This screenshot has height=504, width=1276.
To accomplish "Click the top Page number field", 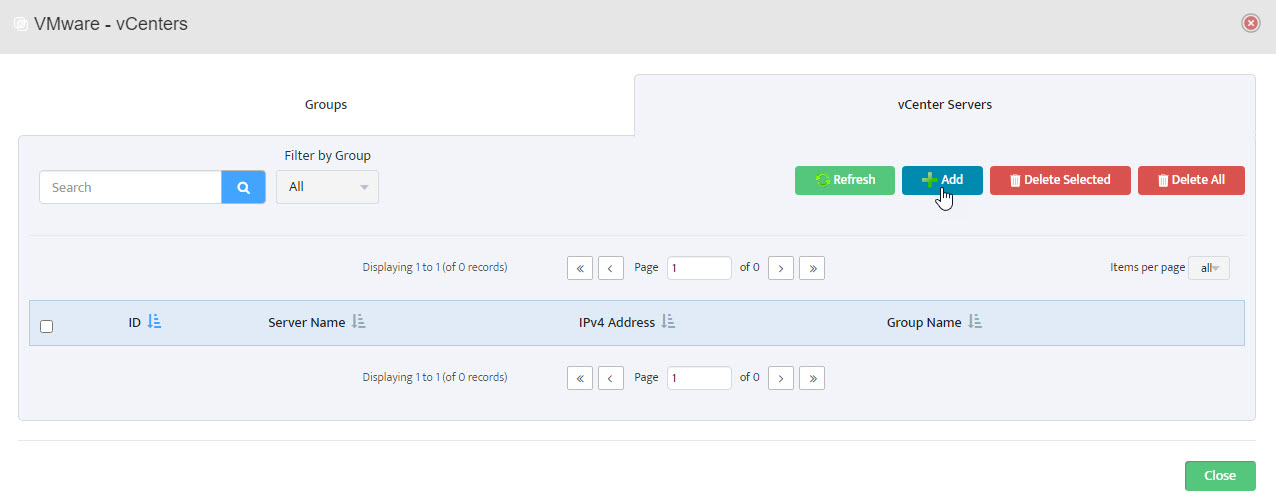I will 699,268.
